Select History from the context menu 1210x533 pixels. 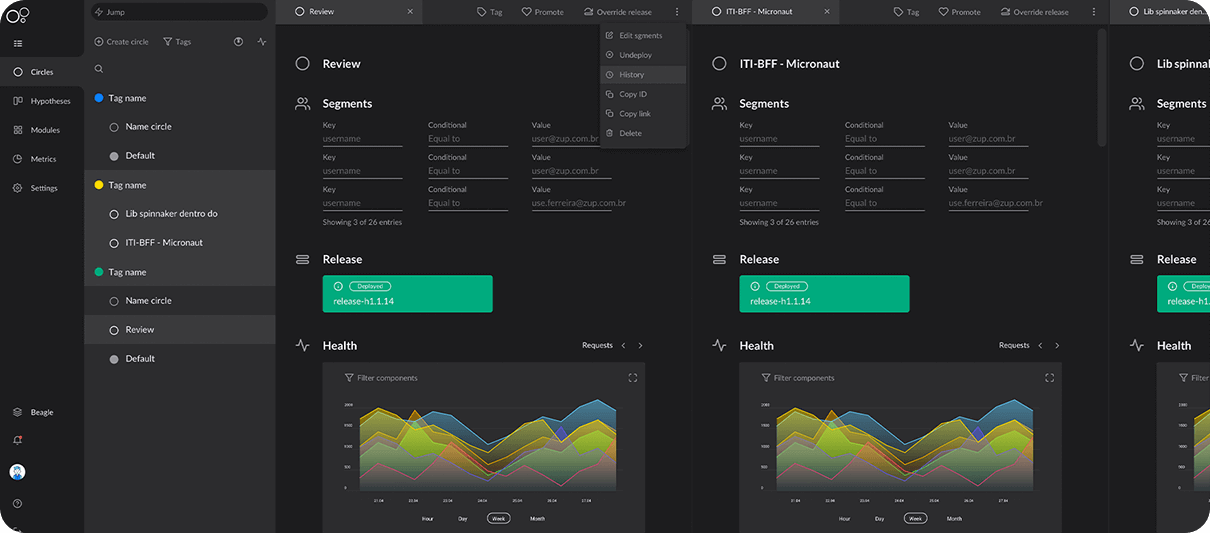click(631, 75)
